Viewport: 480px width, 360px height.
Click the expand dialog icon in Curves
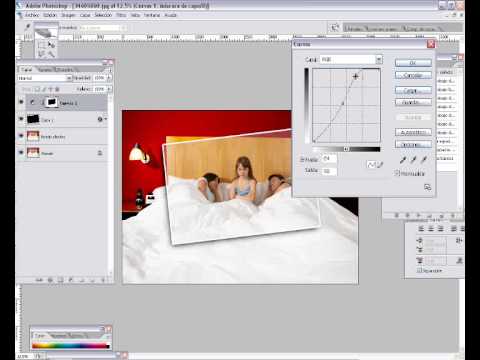coord(427,187)
